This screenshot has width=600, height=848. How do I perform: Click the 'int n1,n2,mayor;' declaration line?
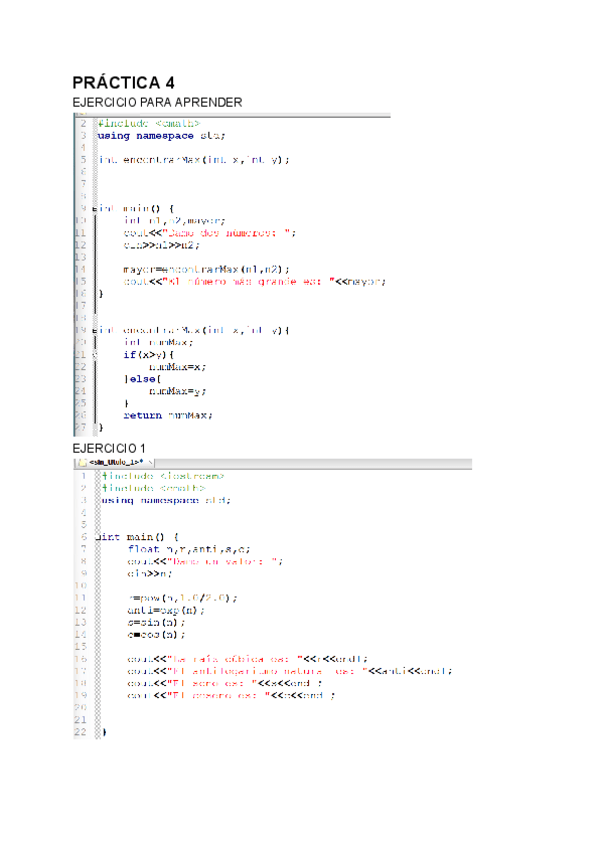(174, 221)
